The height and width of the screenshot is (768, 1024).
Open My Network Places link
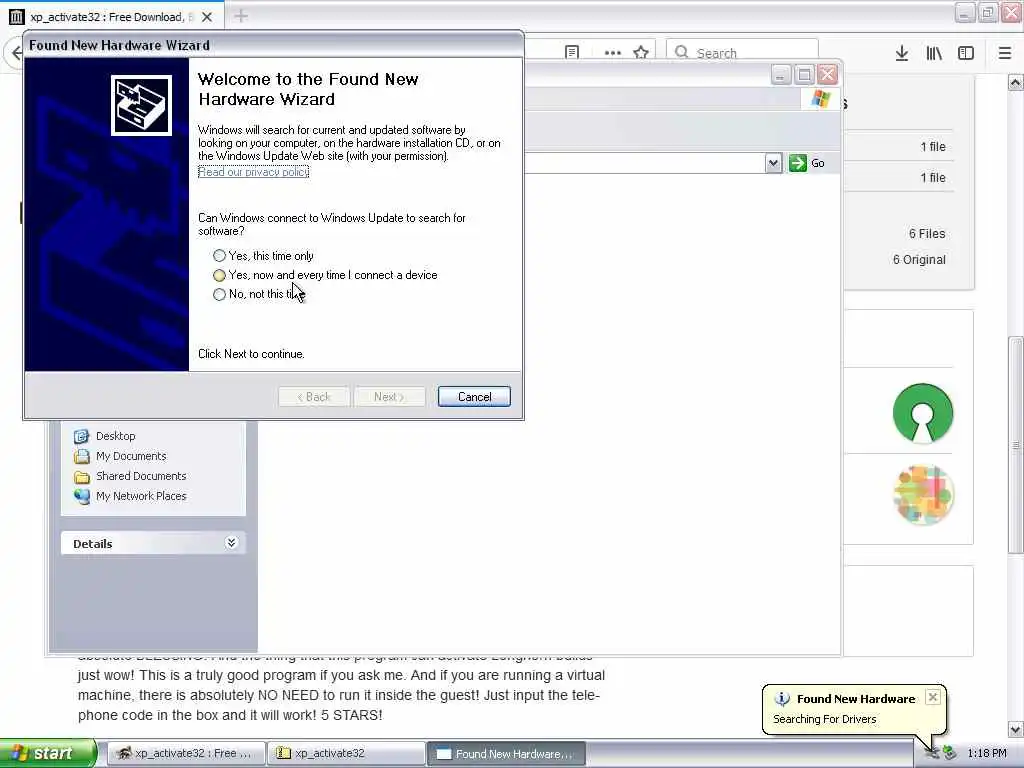click(x=141, y=496)
